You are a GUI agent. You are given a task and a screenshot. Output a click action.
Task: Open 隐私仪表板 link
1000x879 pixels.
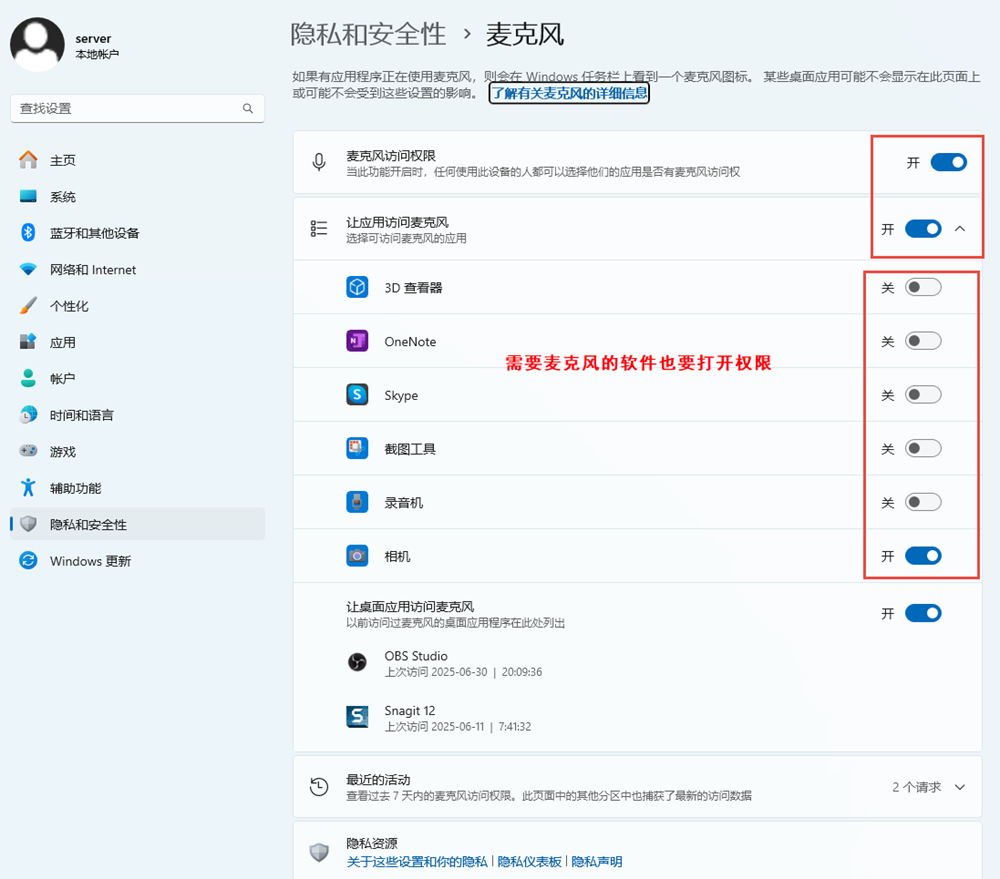[529, 862]
